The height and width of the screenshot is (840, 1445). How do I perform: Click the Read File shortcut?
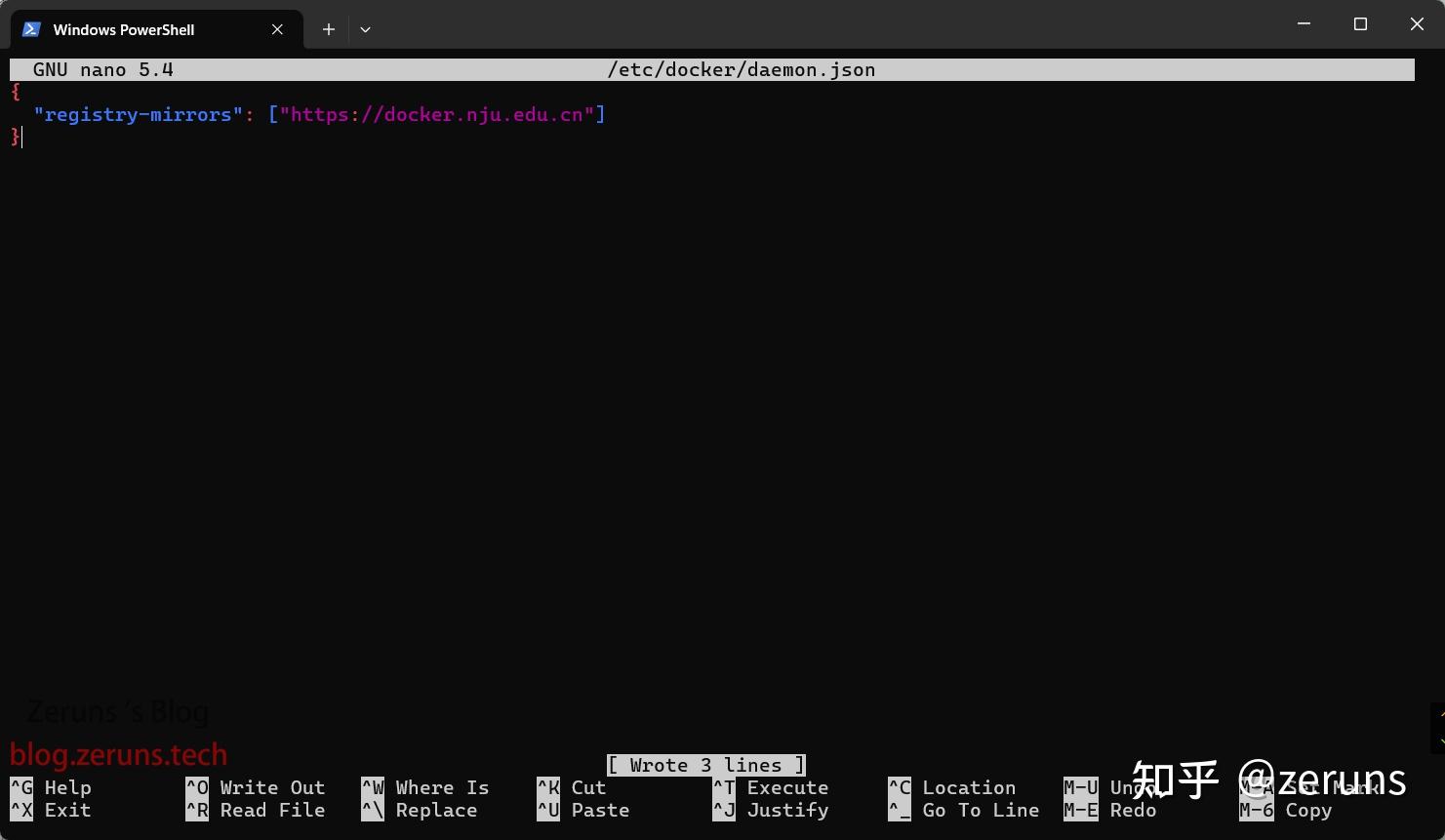point(256,810)
